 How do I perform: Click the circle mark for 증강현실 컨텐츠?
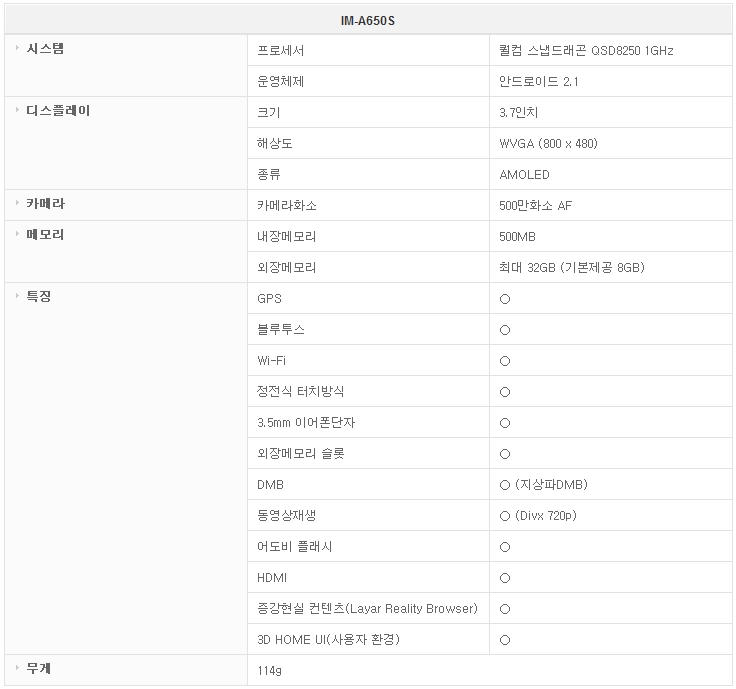[505, 609]
